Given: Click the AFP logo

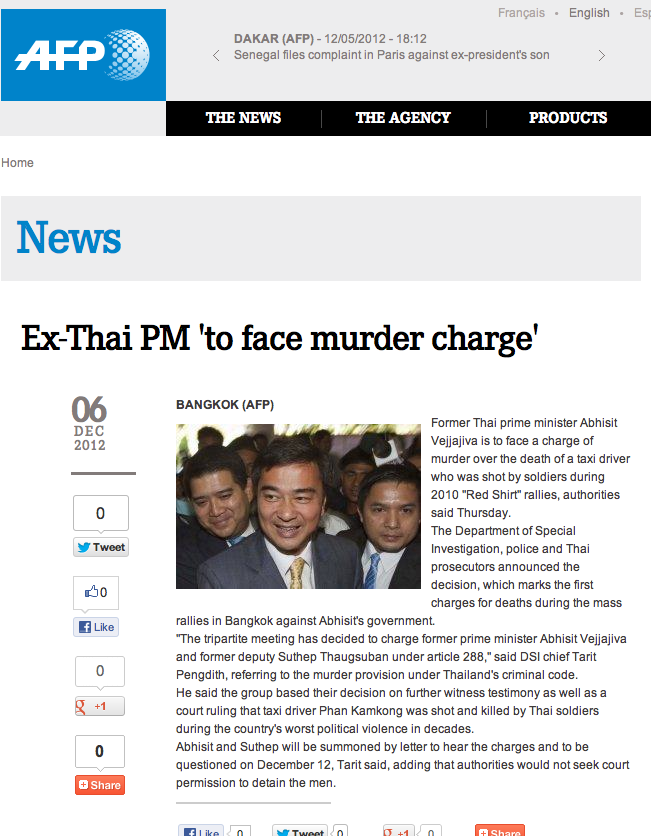Looking at the screenshot, I should coord(83,55).
